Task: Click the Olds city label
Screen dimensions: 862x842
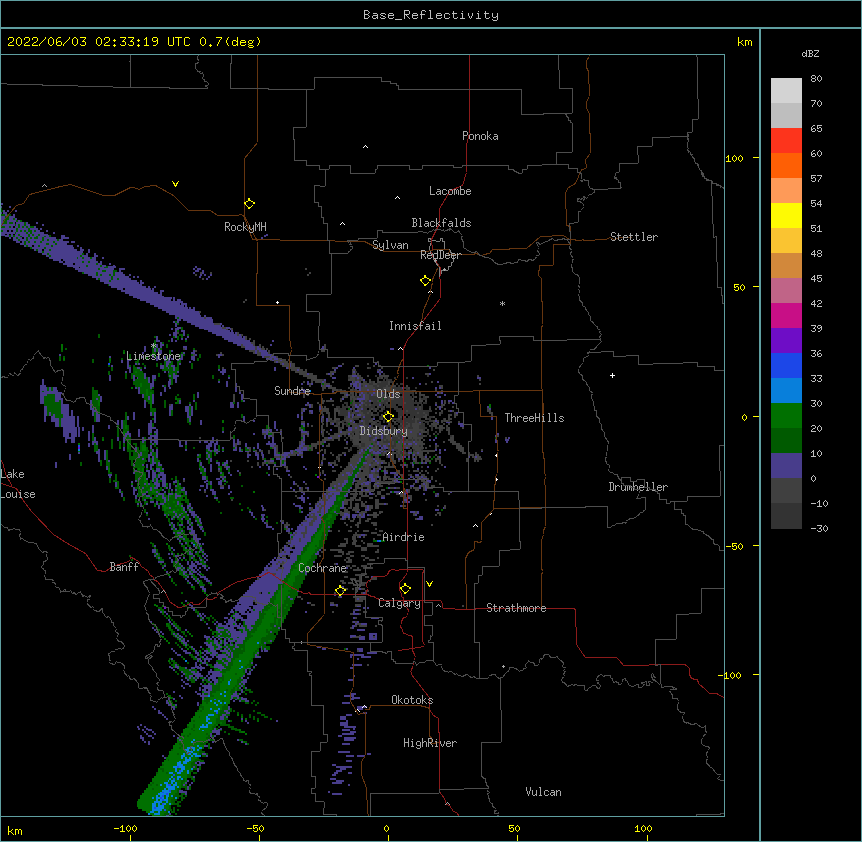Action: 388,394
